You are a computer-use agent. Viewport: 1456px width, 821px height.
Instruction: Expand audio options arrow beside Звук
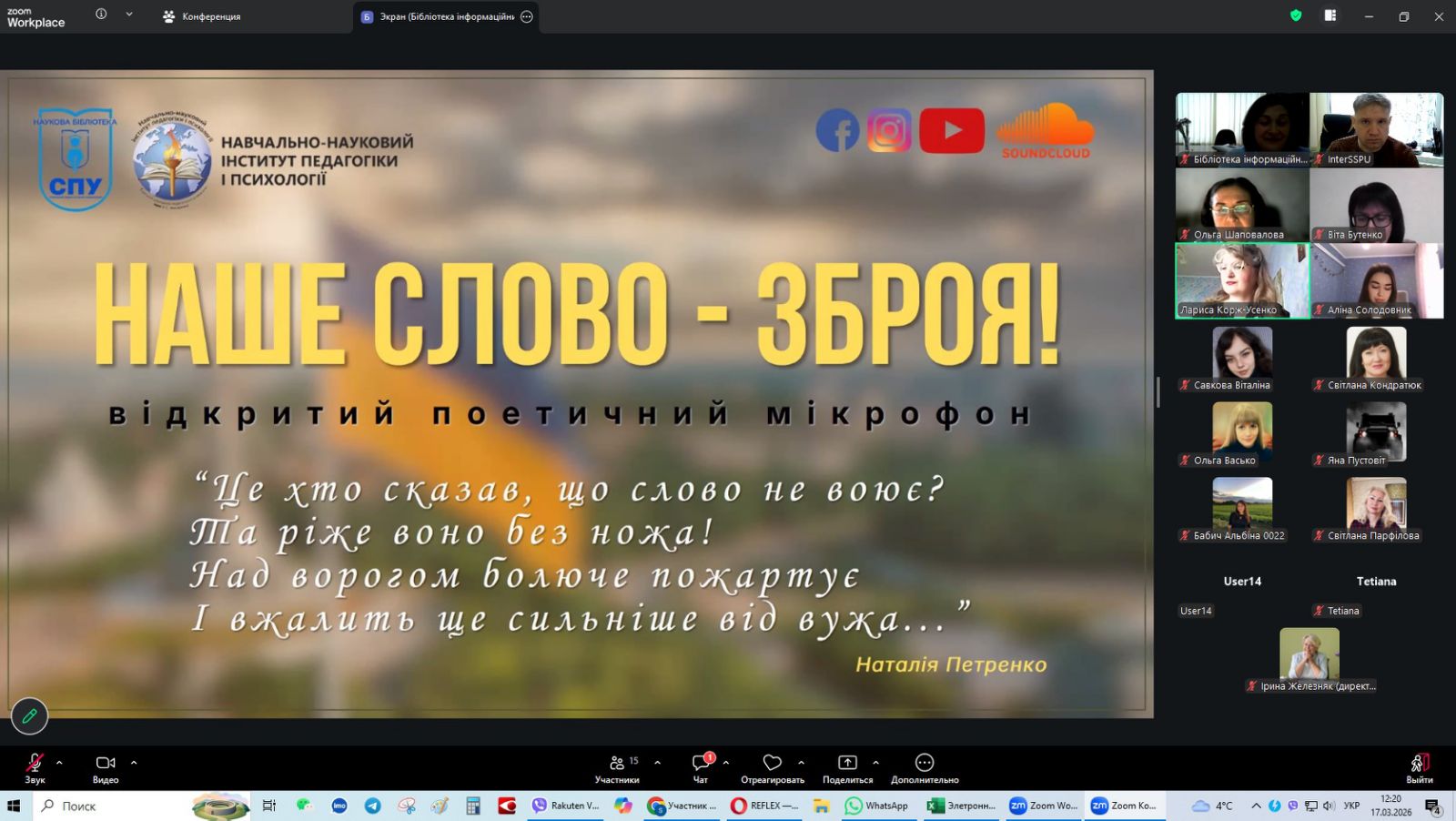tap(59, 763)
